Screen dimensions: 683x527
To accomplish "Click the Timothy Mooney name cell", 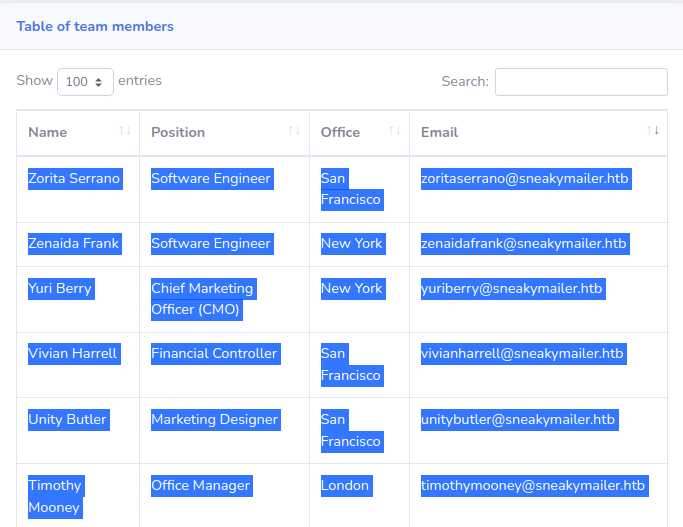I will (78, 496).
